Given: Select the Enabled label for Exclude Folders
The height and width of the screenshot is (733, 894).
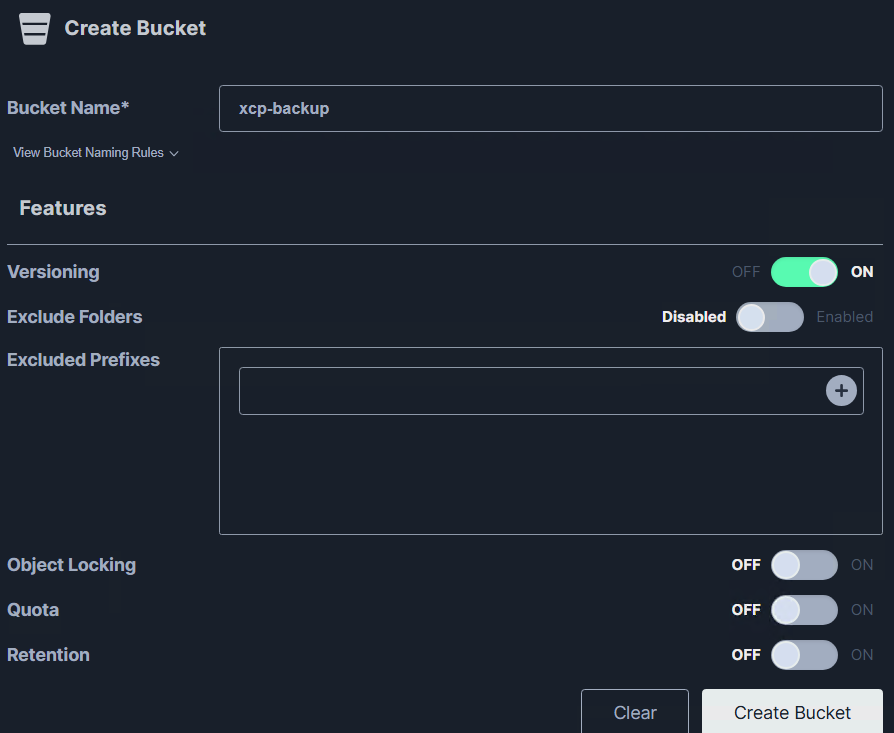Looking at the screenshot, I should pos(844,317).
